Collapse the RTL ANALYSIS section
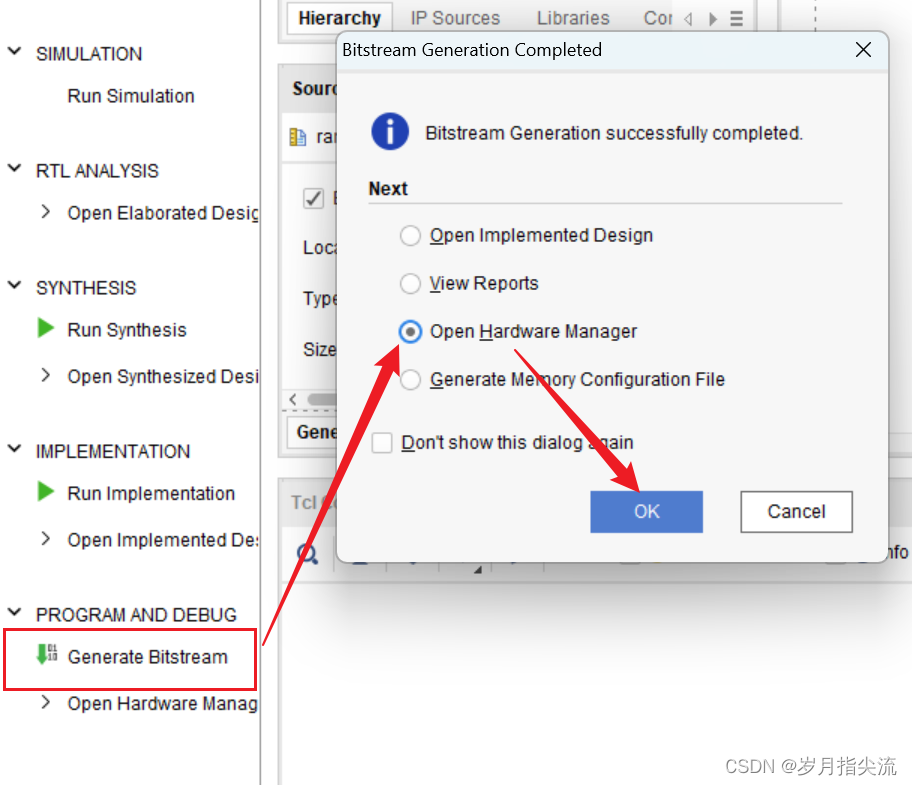This screenshot has height=785, width=912. (15, 169)
